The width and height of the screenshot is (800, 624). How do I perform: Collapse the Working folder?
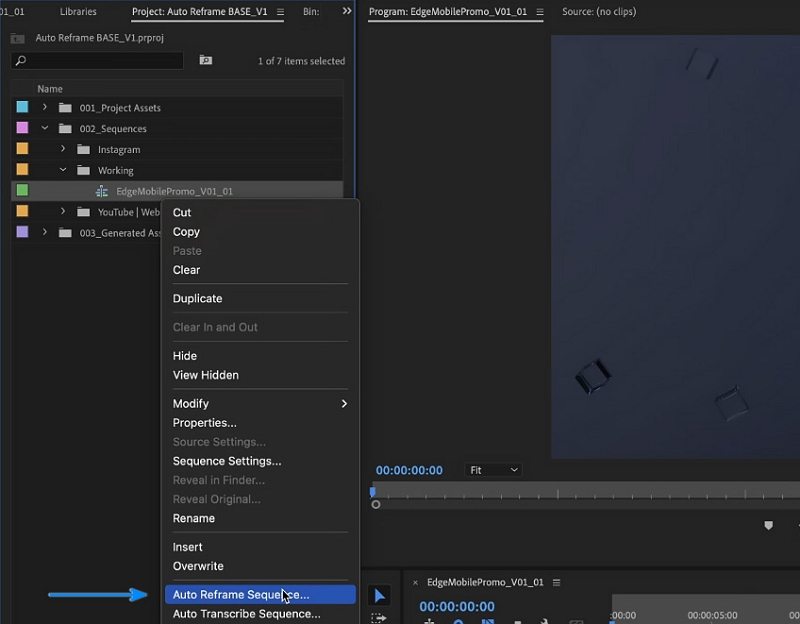click(62, 169)
